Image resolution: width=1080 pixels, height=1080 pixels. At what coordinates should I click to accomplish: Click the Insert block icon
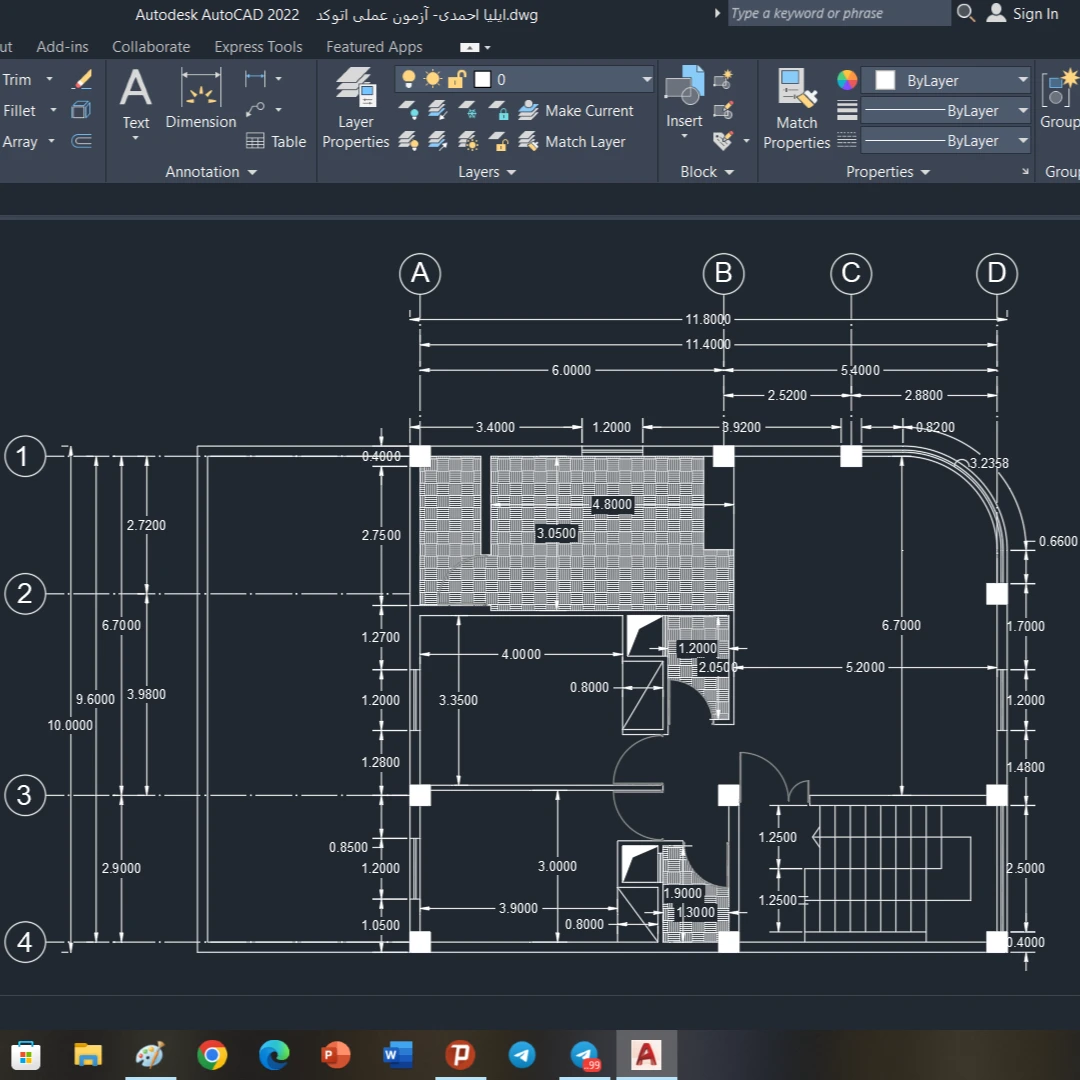pyautogui.click(x=685, y=98)
